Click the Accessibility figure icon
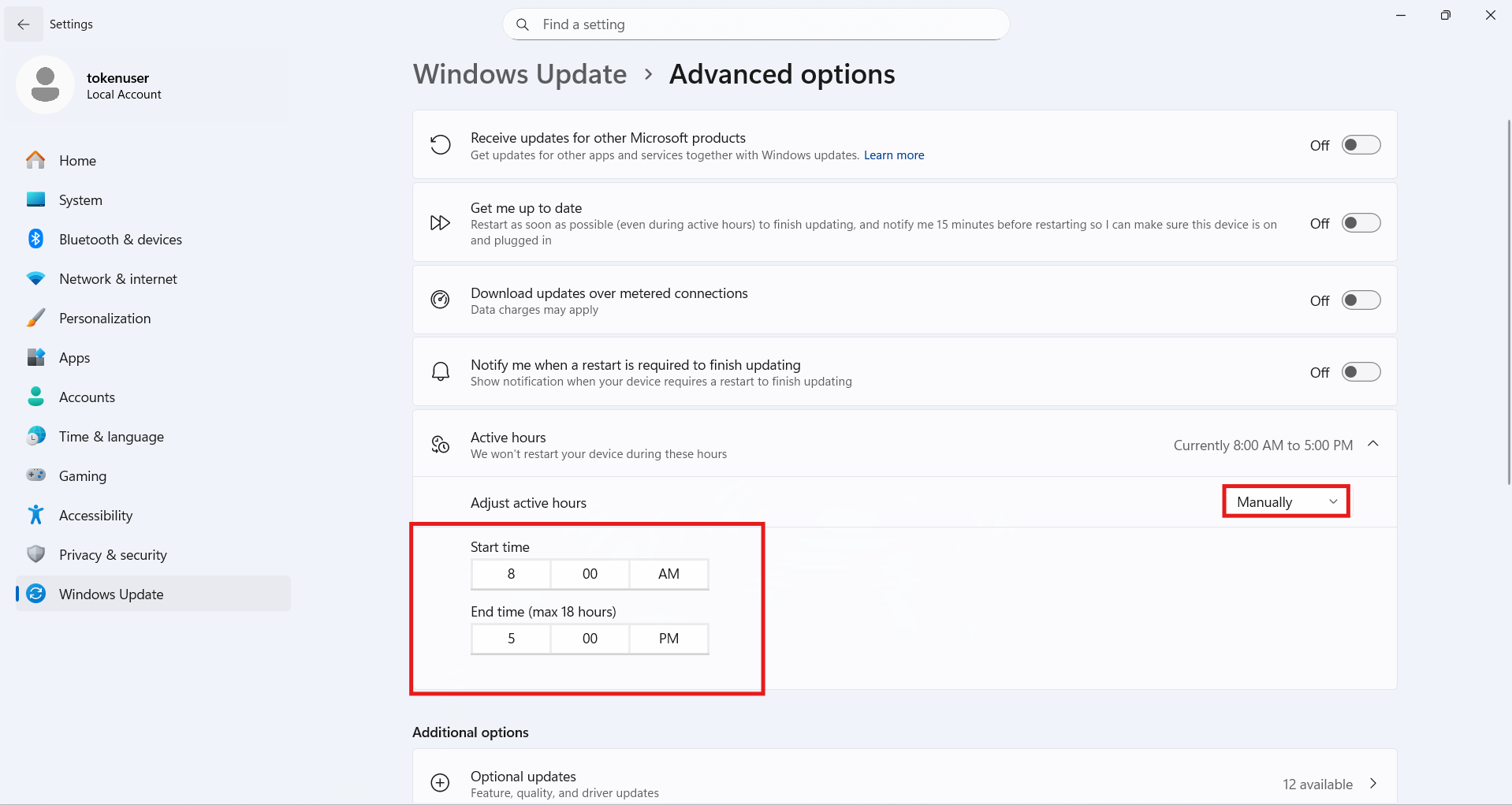Screen dimensions: 1512x805 (35, 515)
